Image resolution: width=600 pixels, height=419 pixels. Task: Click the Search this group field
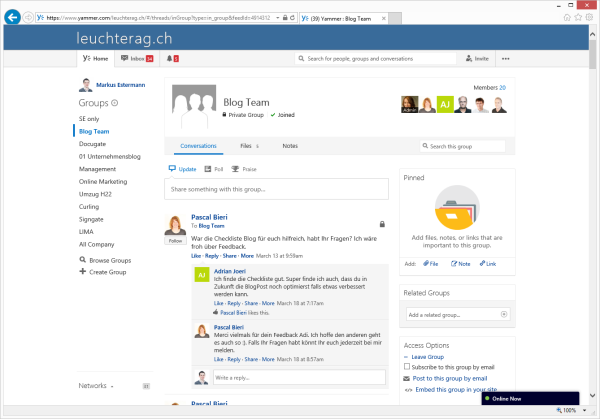[462, 146]
